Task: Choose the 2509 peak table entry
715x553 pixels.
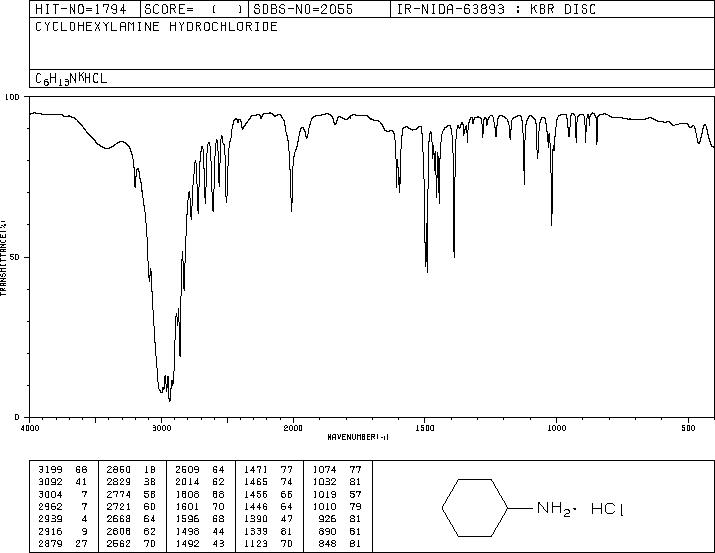Action: point(200,470)
